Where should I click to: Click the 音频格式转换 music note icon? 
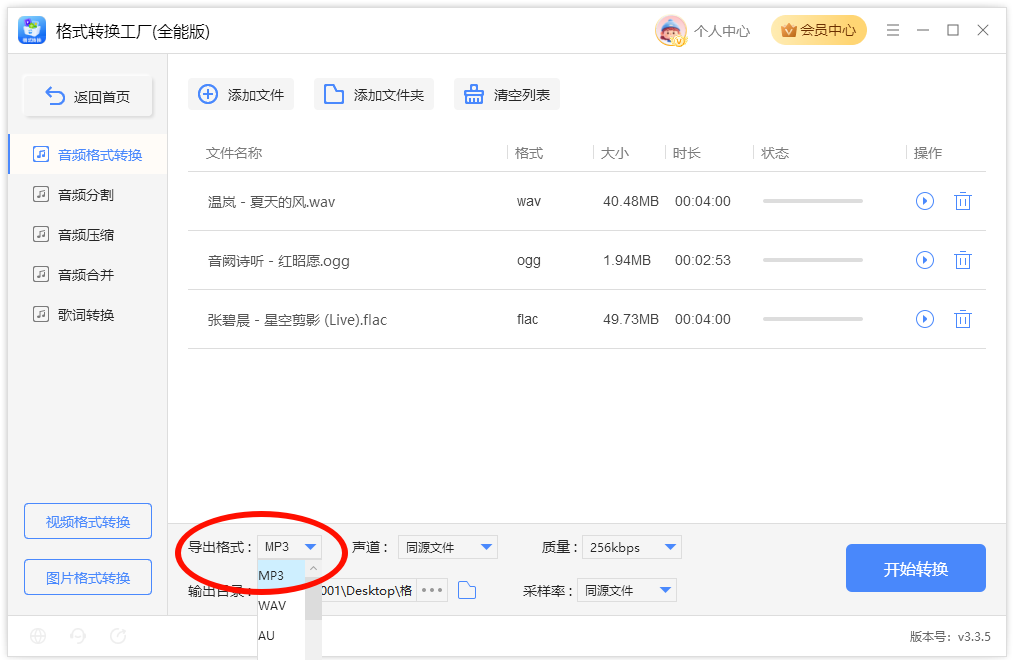pos(41,154)
